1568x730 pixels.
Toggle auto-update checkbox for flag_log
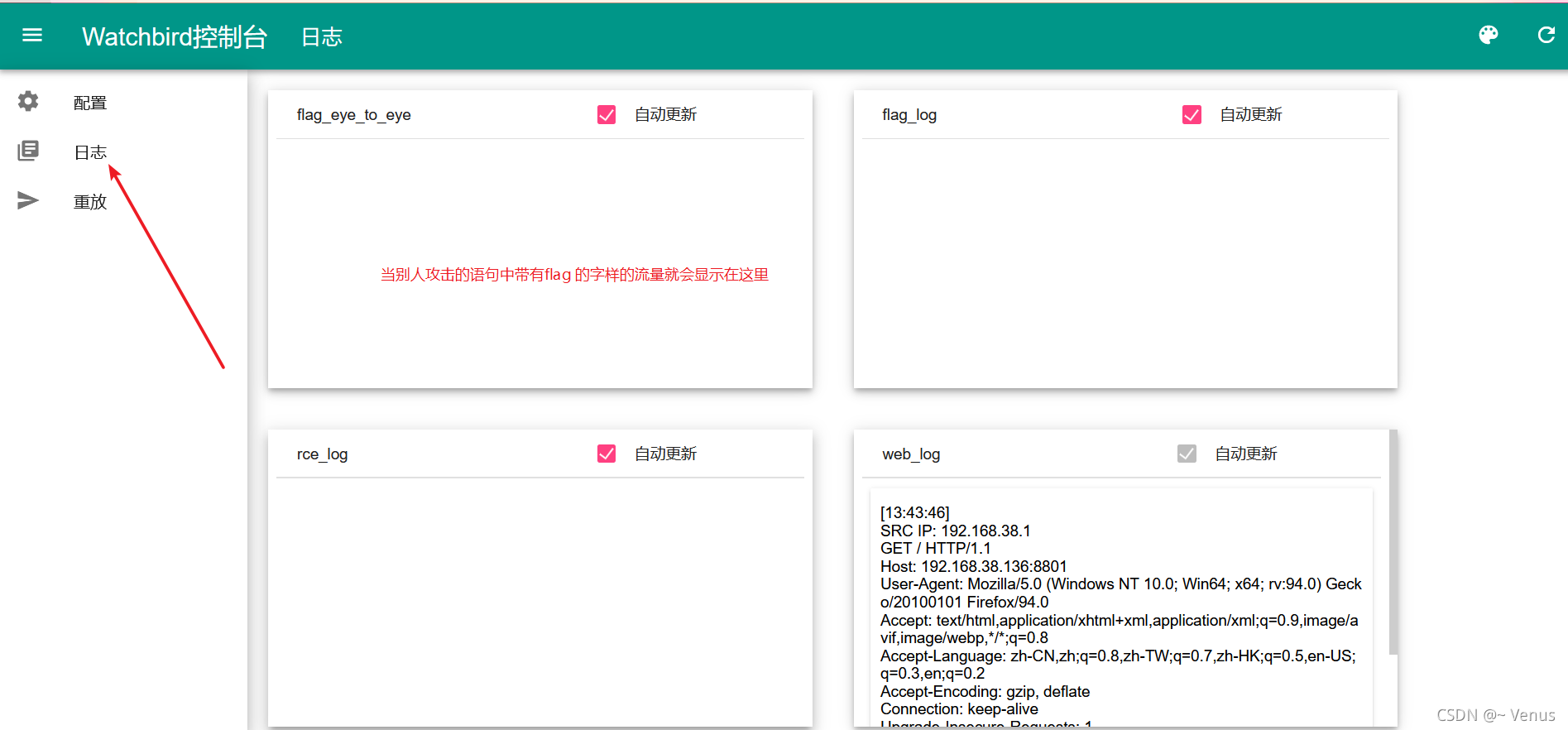click(x=1192, y=114)
